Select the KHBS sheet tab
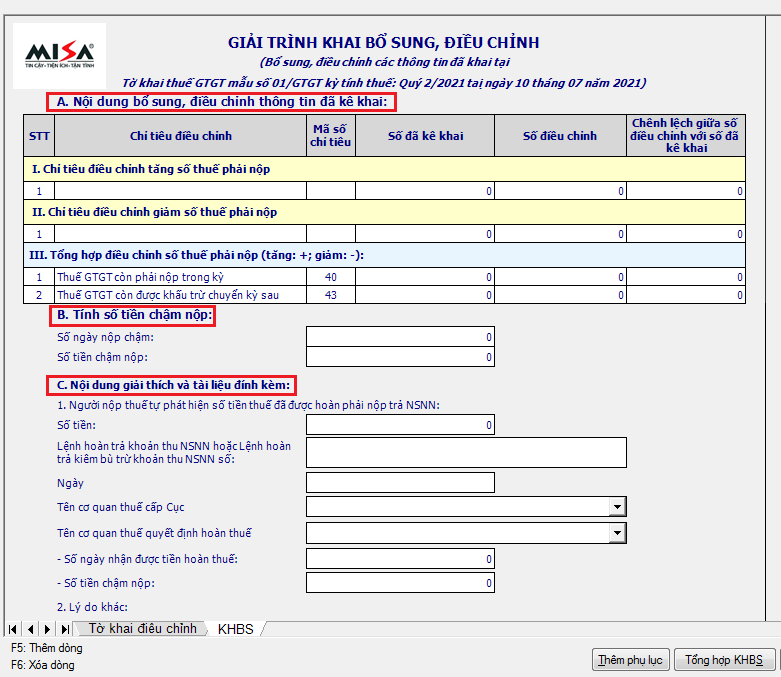 click(236, 629)
